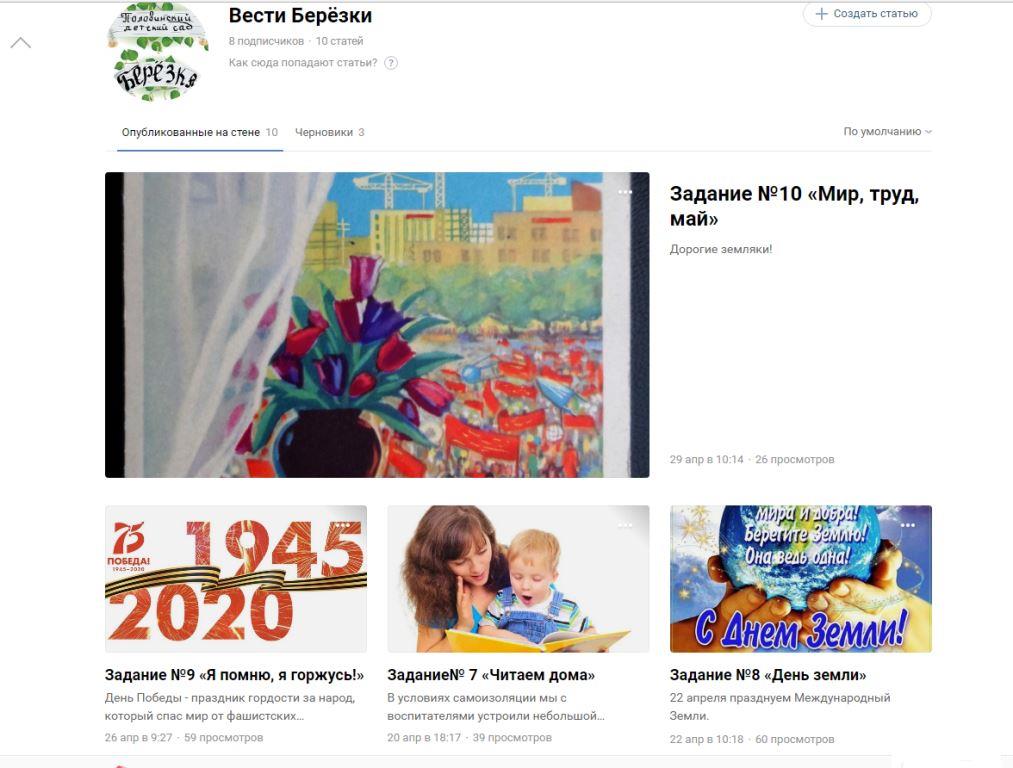Click the plus icon in Создать статью

(x=821, y=14)
